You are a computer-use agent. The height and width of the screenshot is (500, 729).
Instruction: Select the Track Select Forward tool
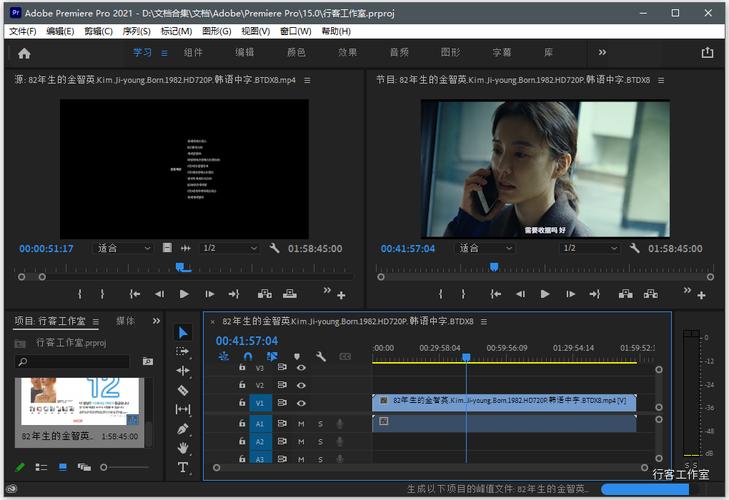point(183,352)
